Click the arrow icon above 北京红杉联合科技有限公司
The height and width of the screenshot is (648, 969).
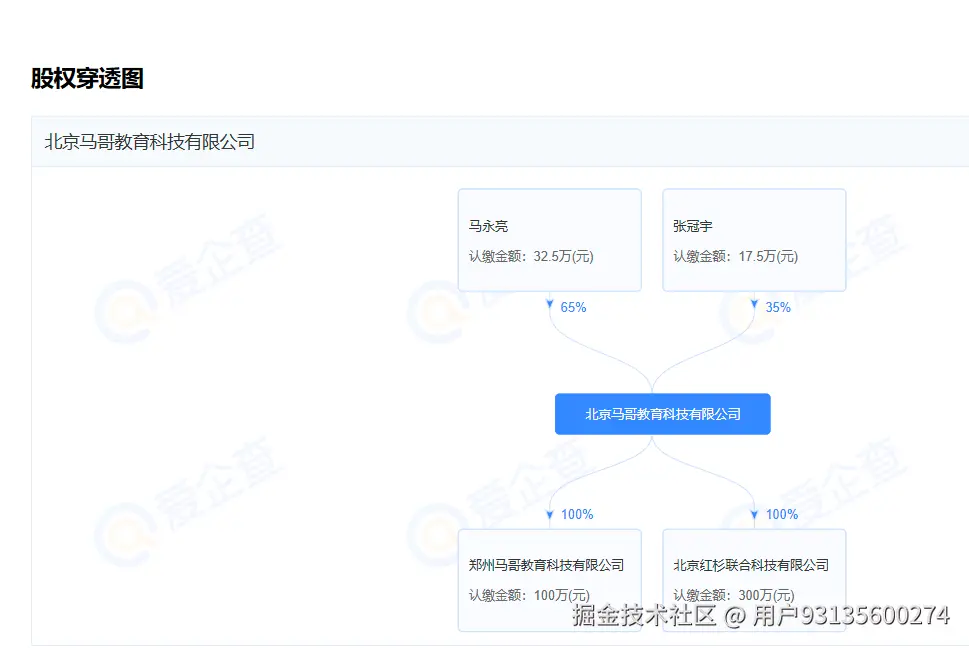754,515
